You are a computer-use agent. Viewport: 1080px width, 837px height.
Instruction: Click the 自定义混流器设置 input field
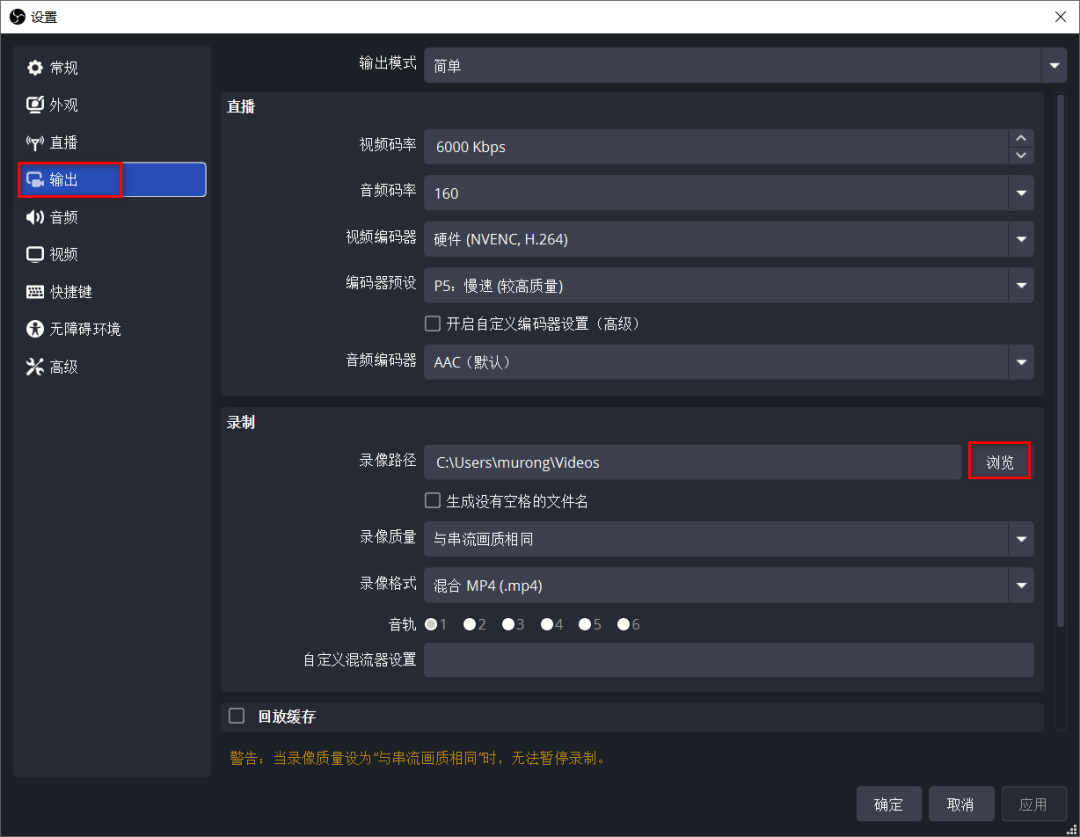click(730, 660)
